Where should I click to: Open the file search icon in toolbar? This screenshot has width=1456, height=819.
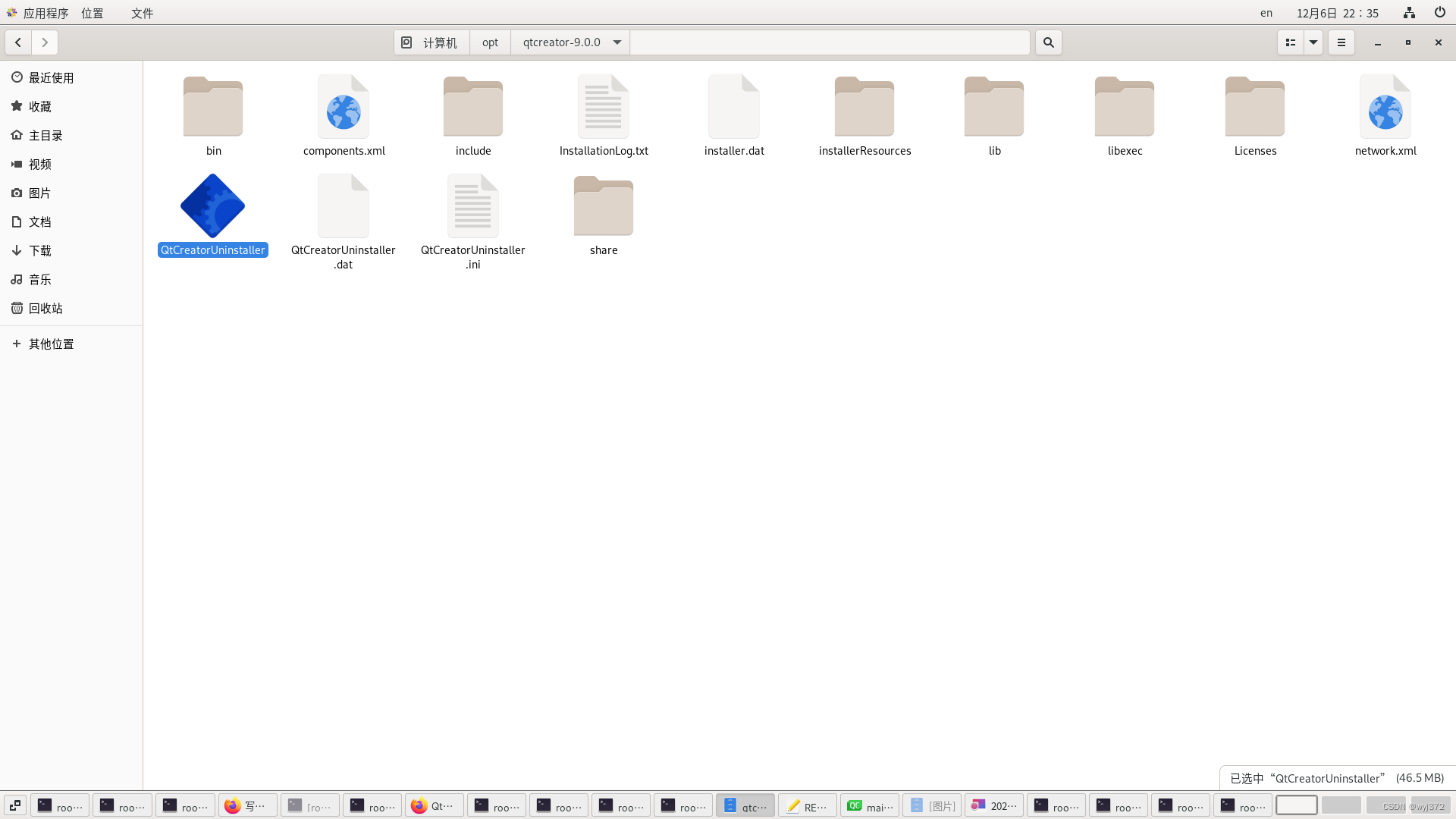tap(1048, 42)
